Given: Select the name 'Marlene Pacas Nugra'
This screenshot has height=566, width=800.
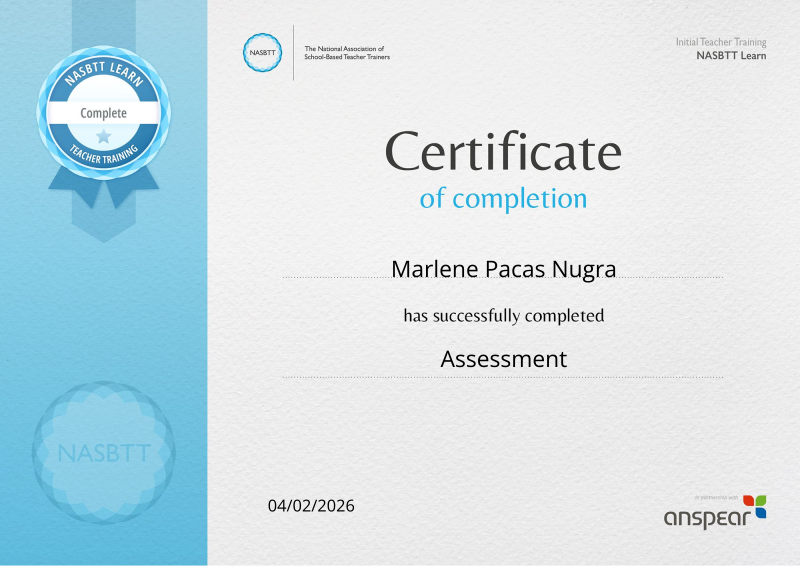Looking at the screenshot, I should (x=503, y=269).
